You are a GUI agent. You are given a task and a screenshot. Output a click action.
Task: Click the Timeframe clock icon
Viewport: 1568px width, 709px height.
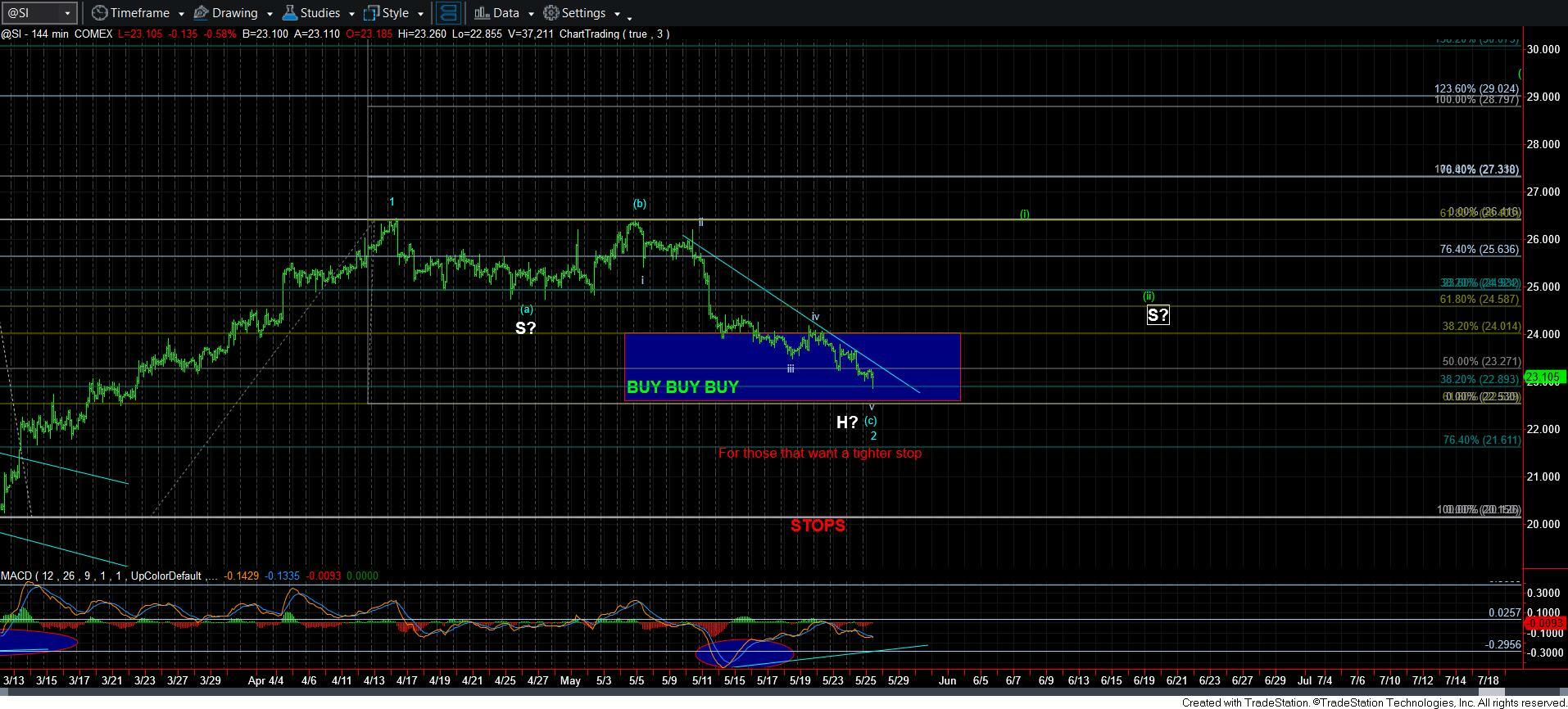[x=99, y=13]
